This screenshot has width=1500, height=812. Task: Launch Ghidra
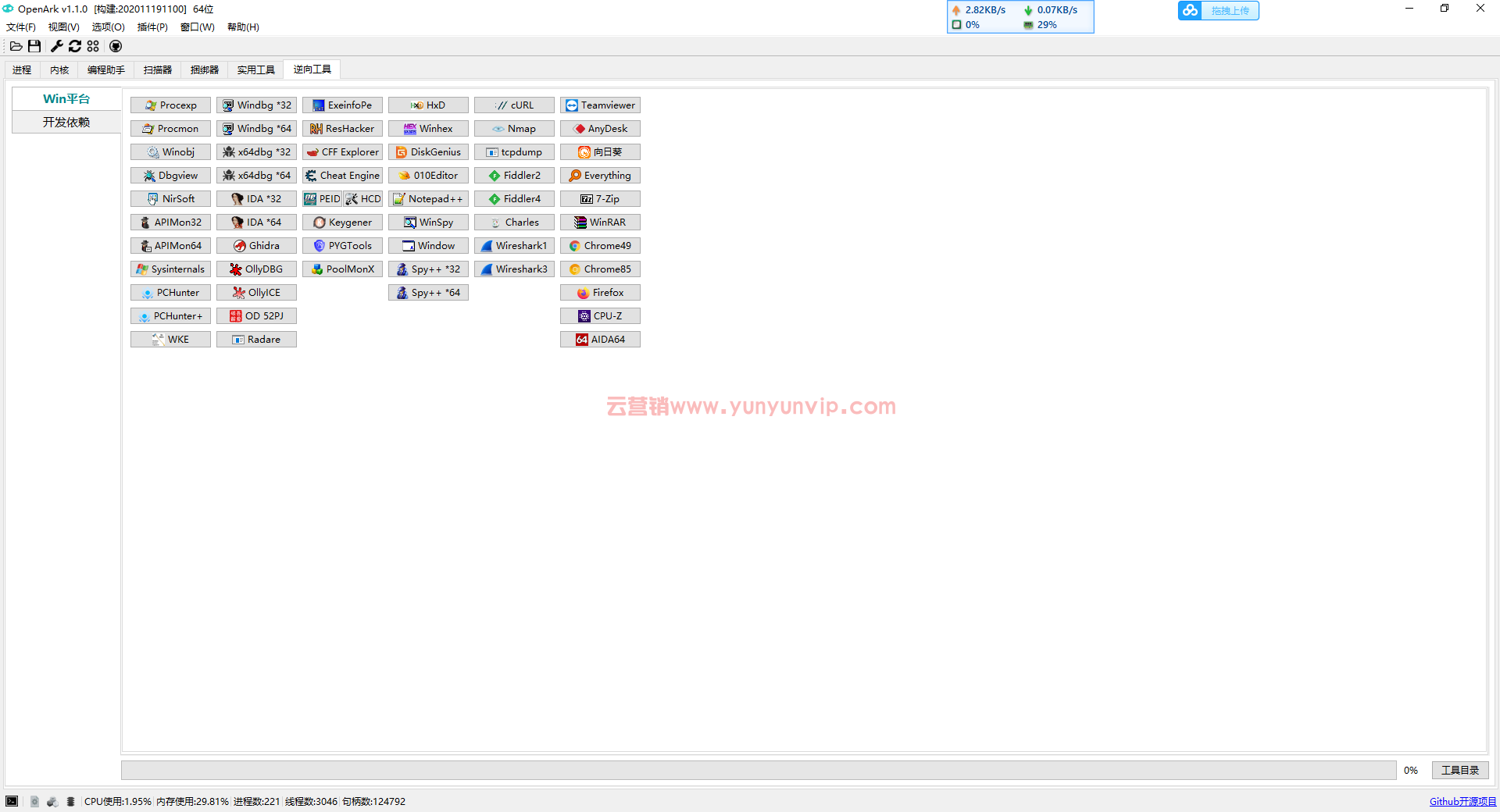[256, 246]
